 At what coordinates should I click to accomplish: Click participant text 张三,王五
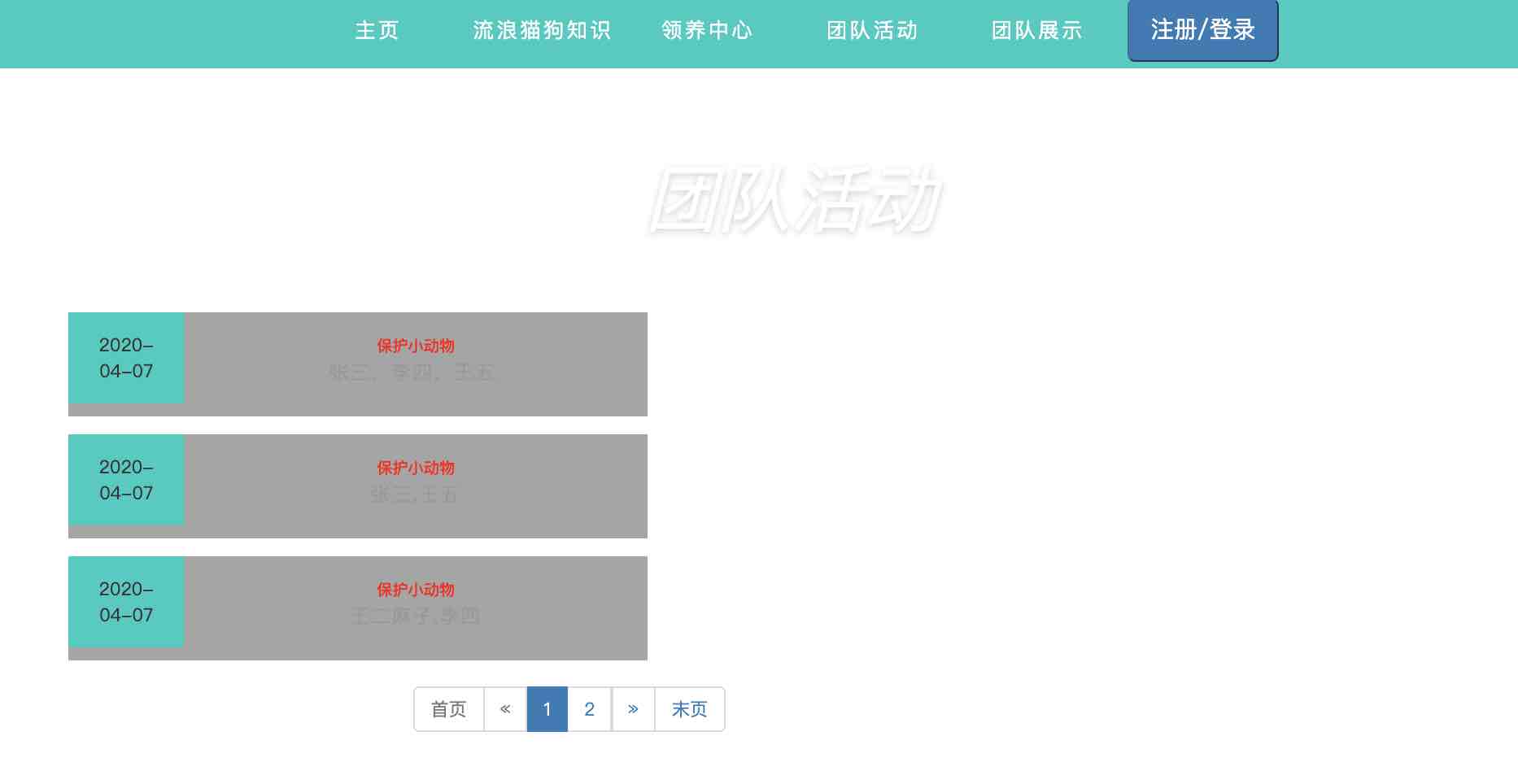tap(414, 494)
